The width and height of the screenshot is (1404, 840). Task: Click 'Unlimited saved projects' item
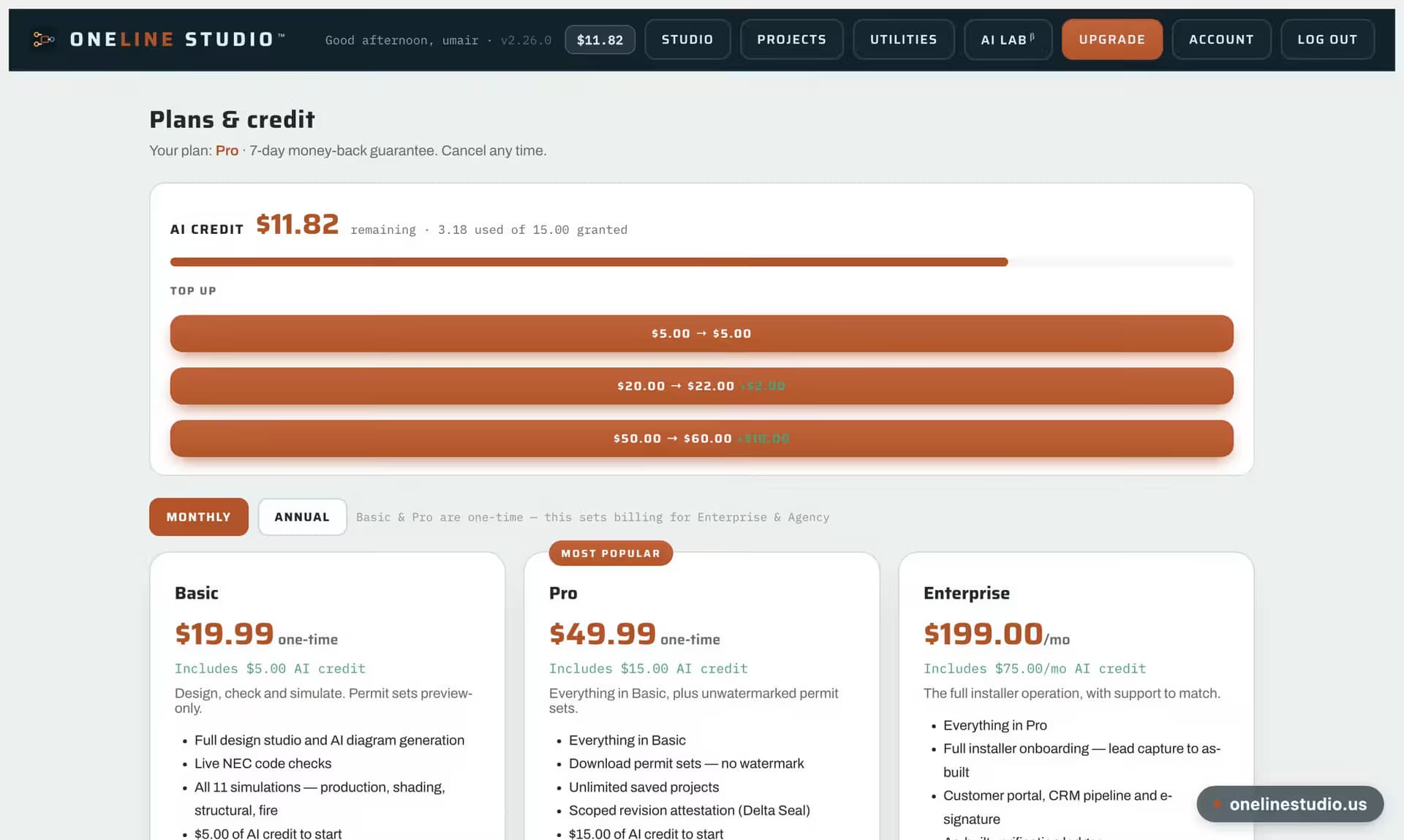(x=643, y=787)
